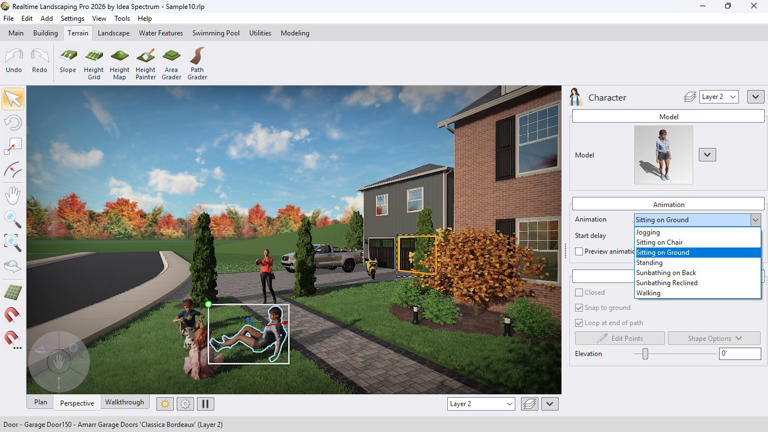Viewport: 768px width, 432px height.
Task: Open the Add menu
Action: [47, 19]
